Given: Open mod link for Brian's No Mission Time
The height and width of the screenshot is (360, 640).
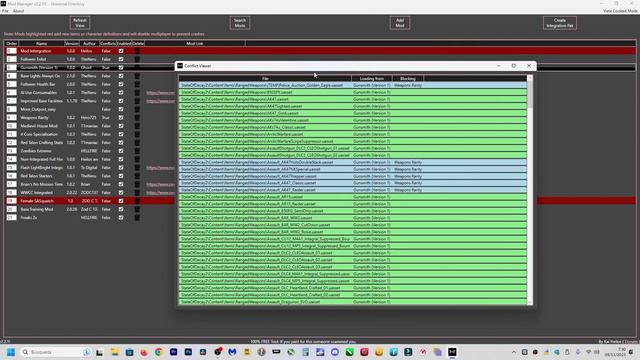Looking at the screenshot, I should [x=160, y=184].
